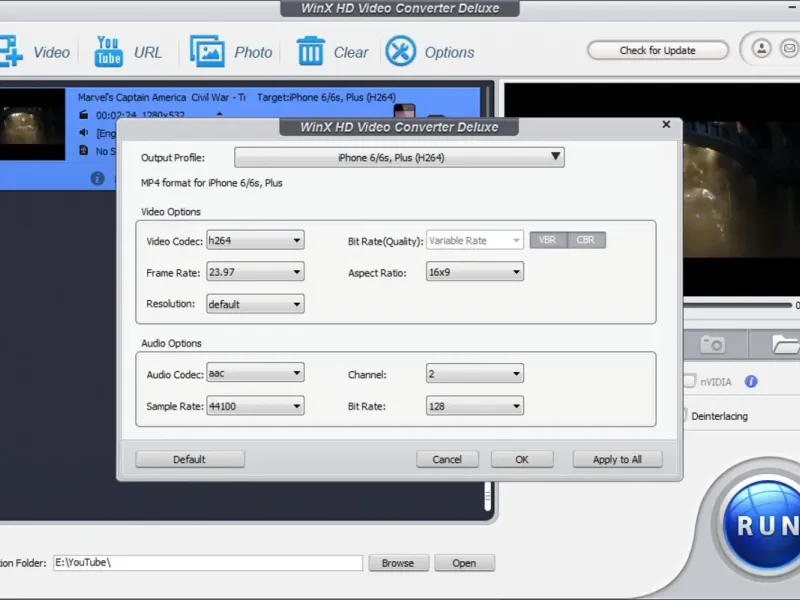Select the VBR bitrate mode

(548, 240)
